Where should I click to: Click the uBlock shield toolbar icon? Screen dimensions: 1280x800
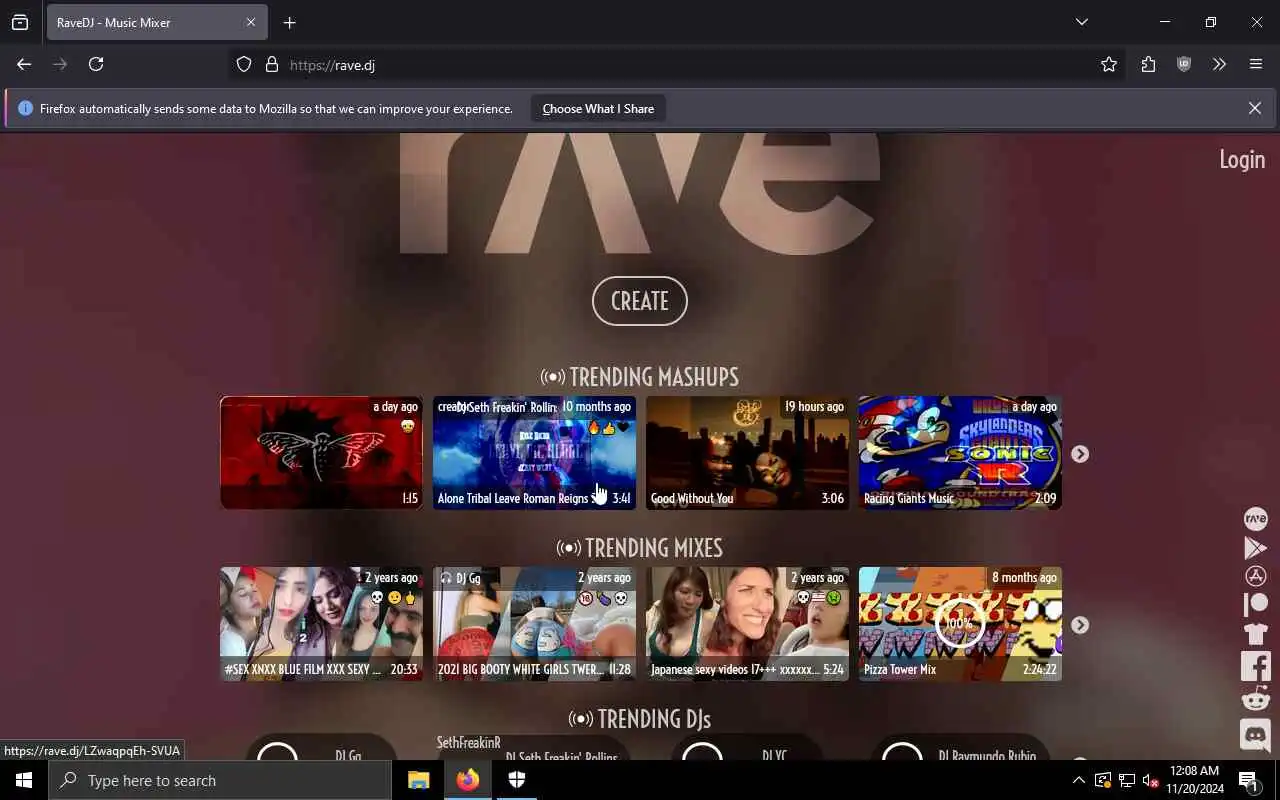pyautogui.click(x=1184, y=64)
